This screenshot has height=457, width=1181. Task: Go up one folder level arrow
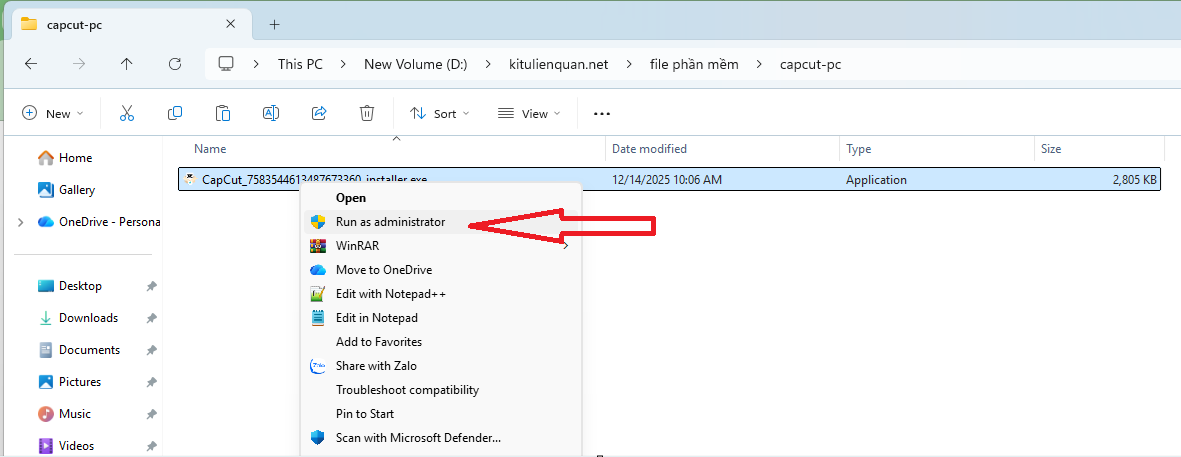click(x=127, y=64)
